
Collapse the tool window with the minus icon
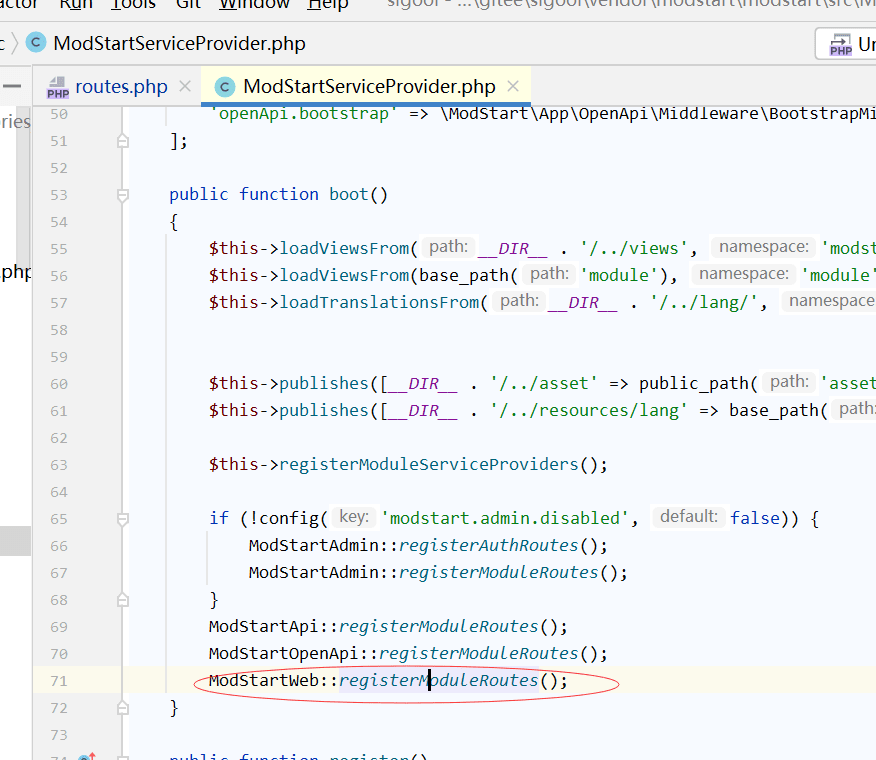[12, 86]
